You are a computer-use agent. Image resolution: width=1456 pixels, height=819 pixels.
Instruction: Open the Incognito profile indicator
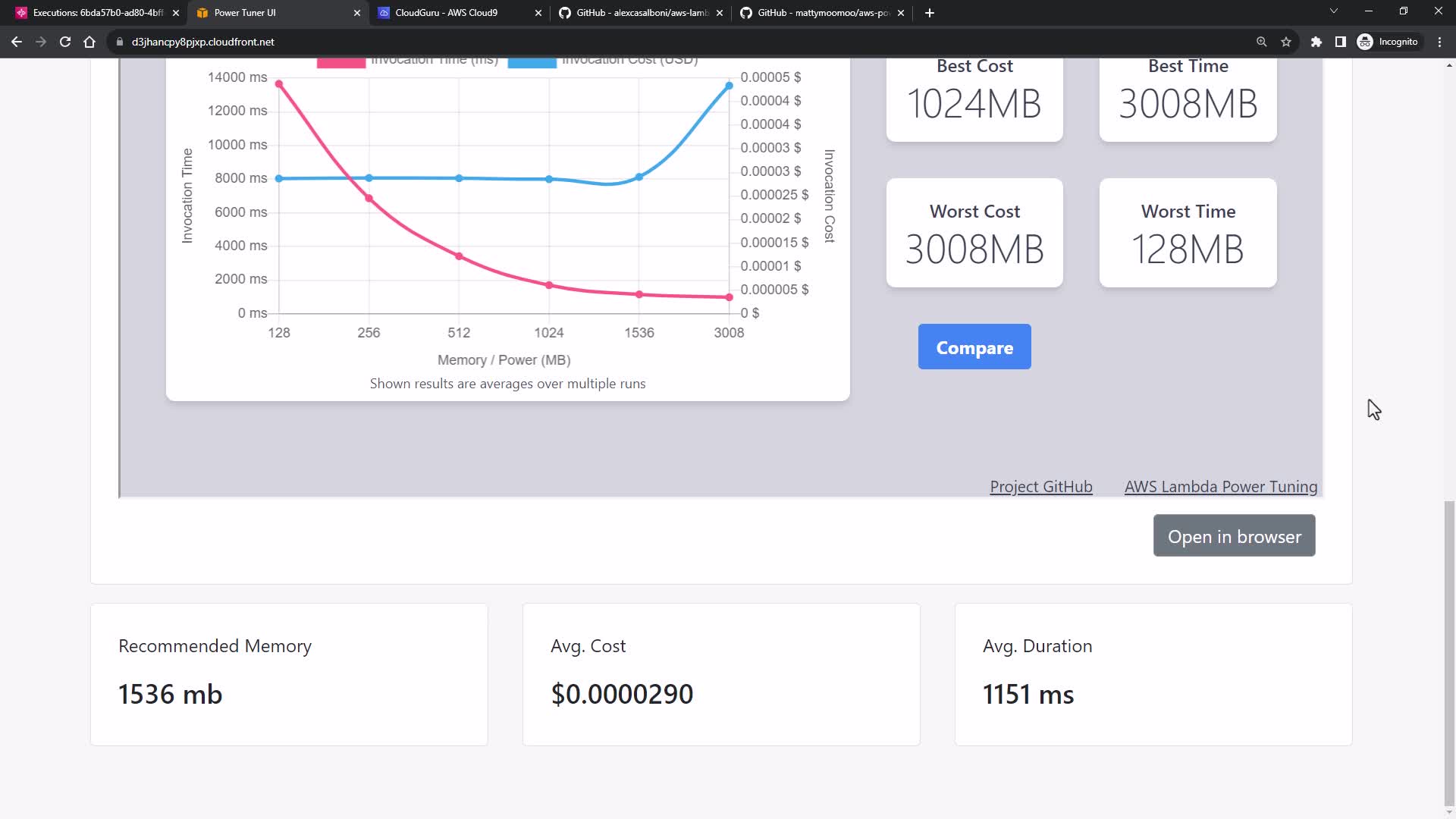(x=1388, y=42)
